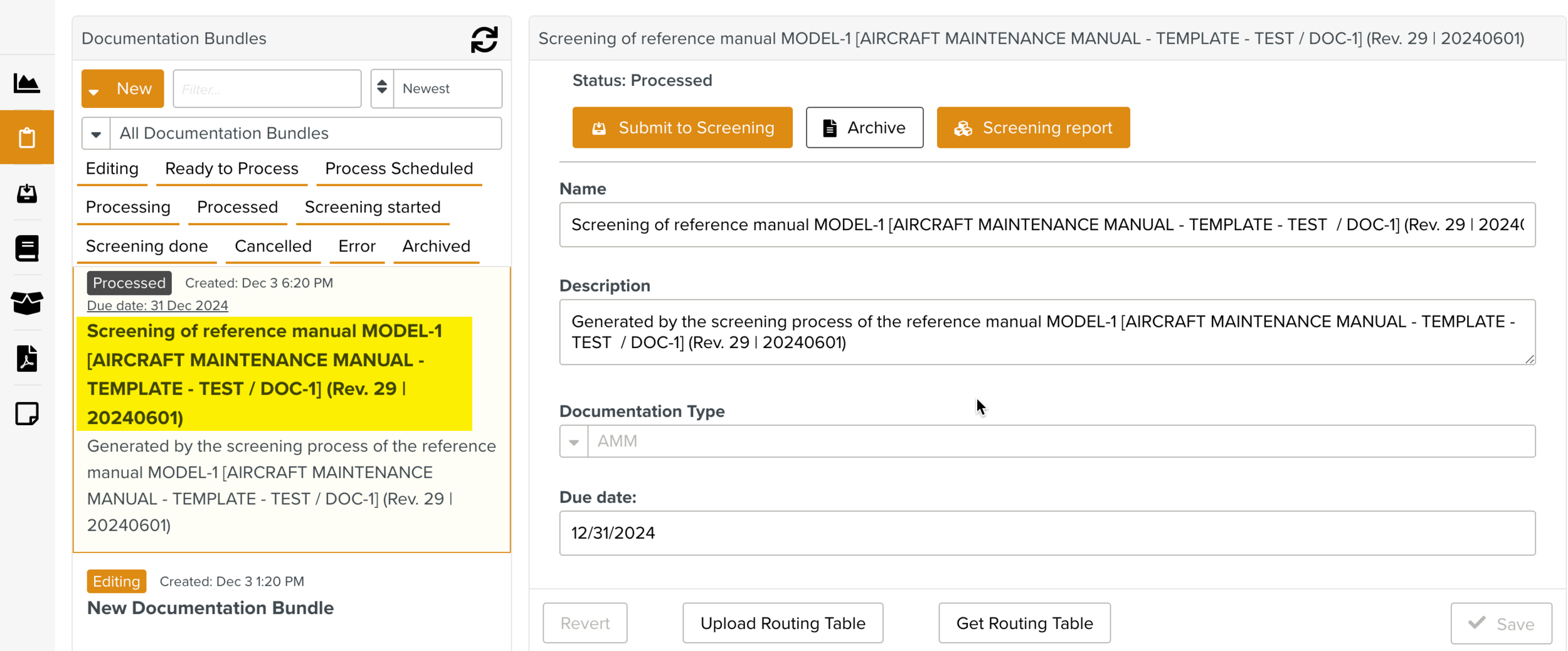Open the PDF file sidebar icon
Viewport: 1568px width, 651px height.
pos(26,358)
